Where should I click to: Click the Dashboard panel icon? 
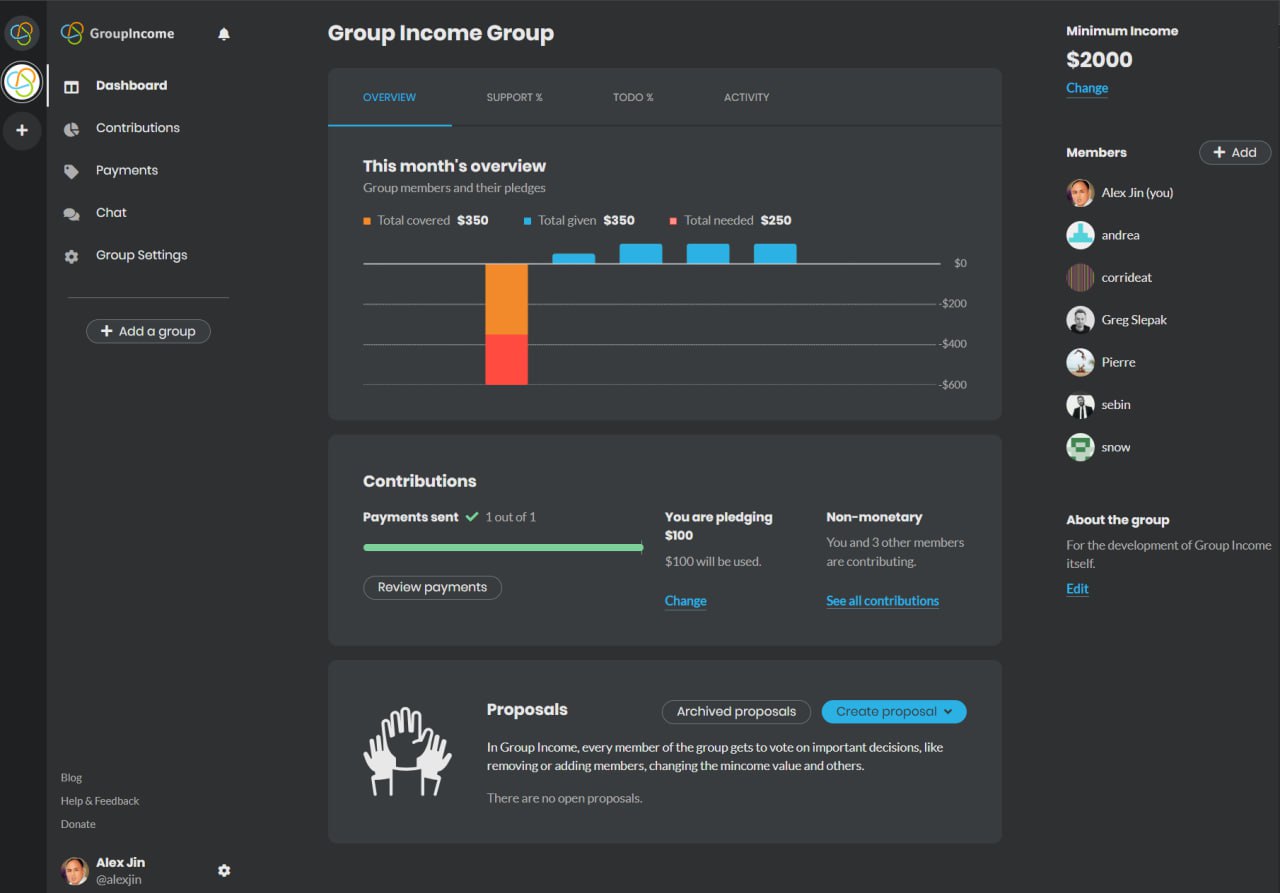71,87
